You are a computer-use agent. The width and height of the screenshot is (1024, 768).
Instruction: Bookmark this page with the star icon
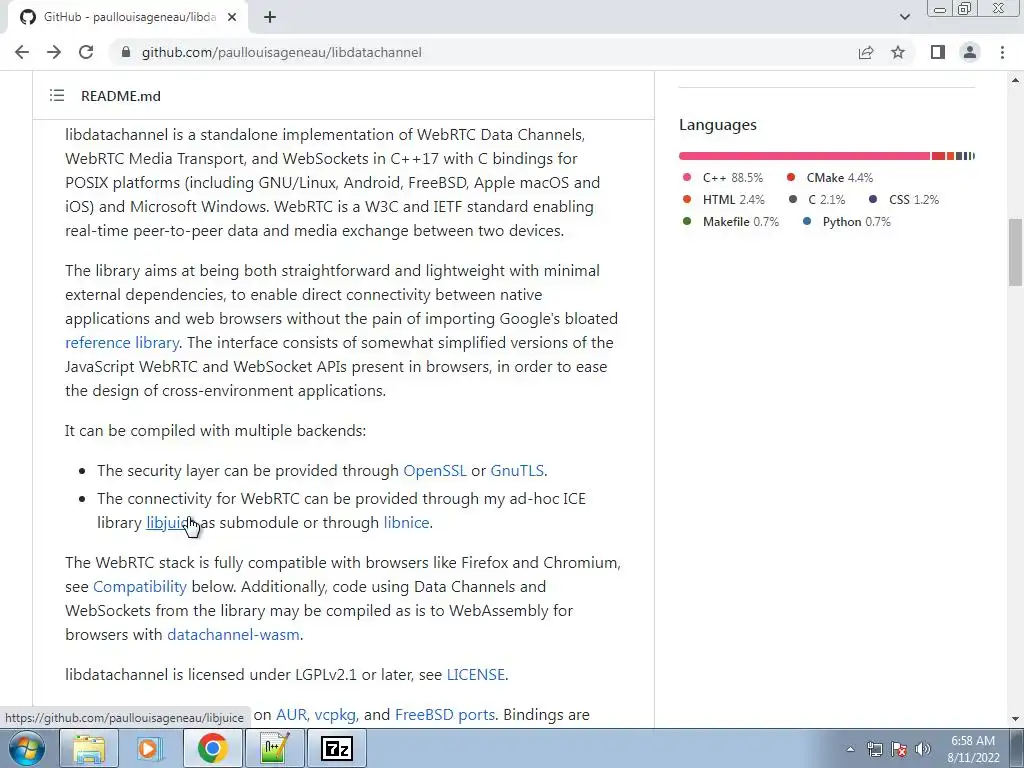point(898,52)
